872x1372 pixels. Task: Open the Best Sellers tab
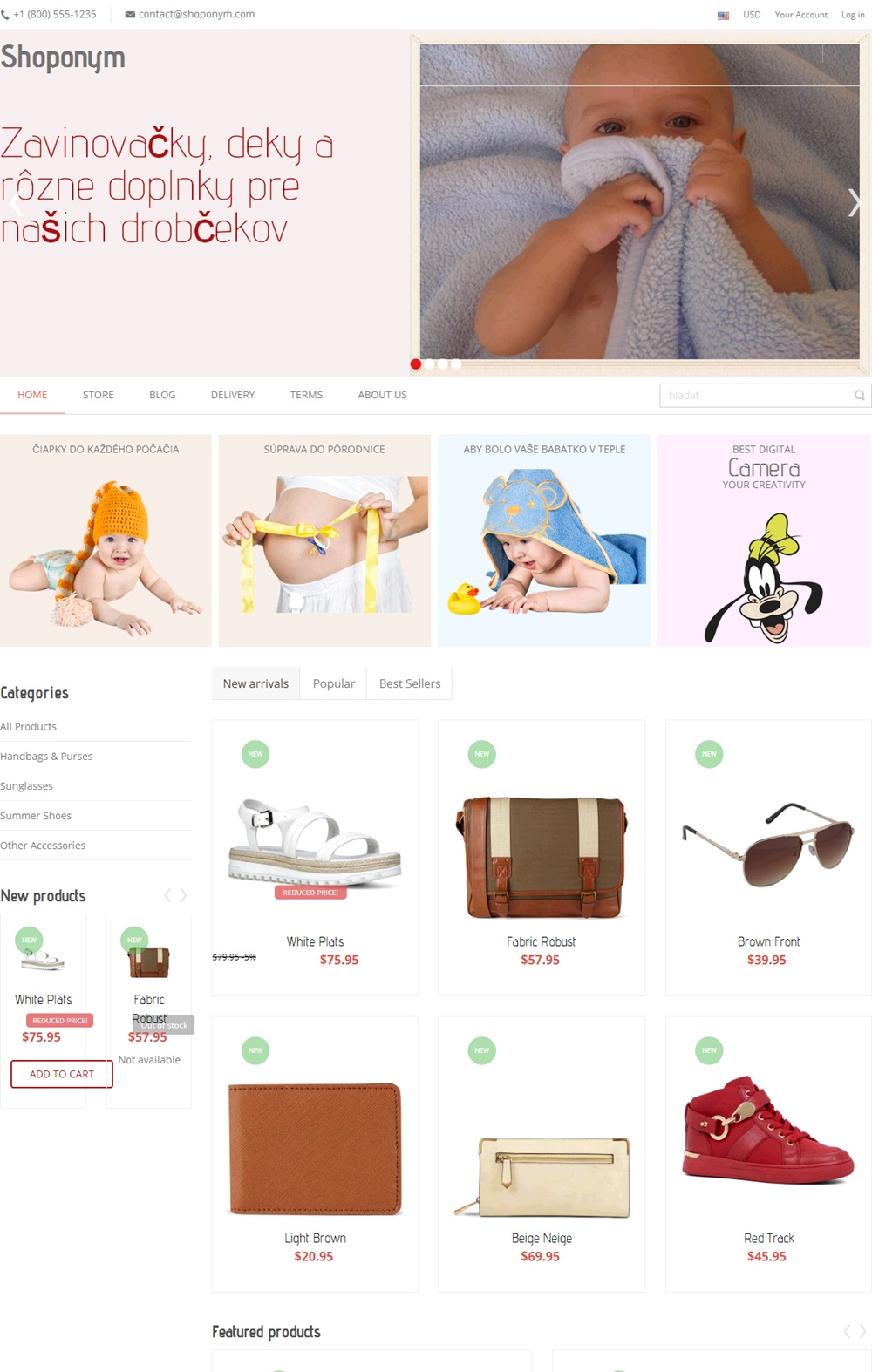(410, 683)
